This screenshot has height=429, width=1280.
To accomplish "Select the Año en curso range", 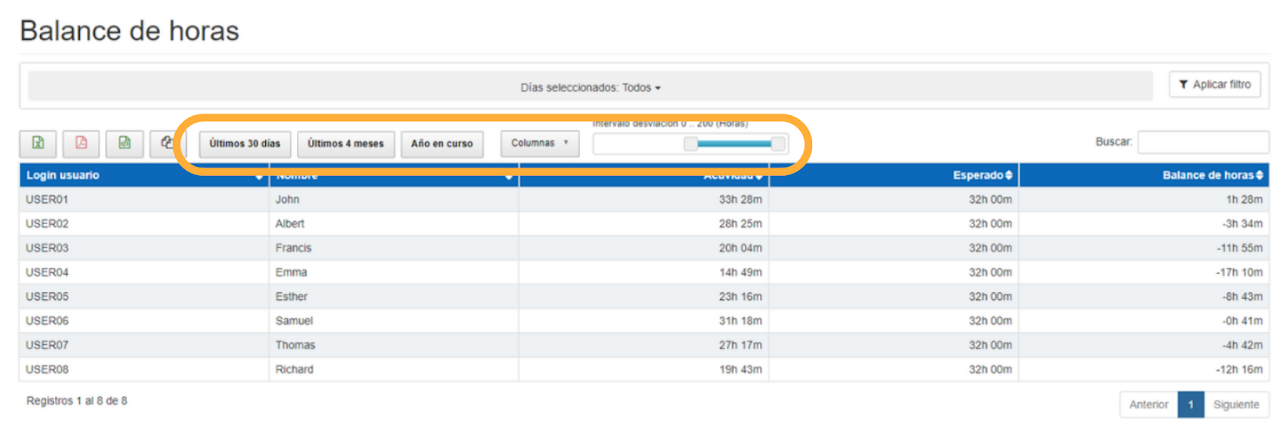I will [x=442, y=143].
